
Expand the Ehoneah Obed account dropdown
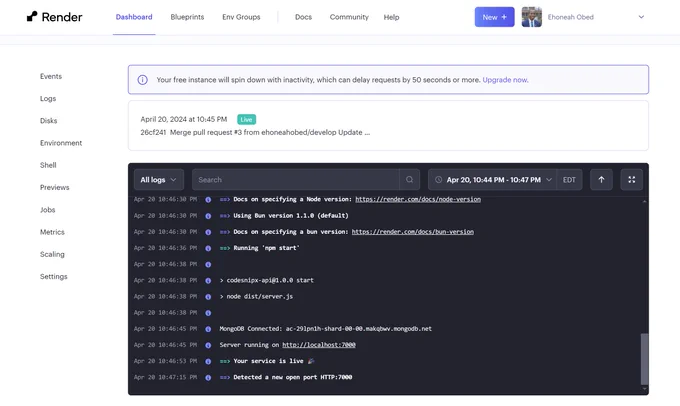coord(641,17)
